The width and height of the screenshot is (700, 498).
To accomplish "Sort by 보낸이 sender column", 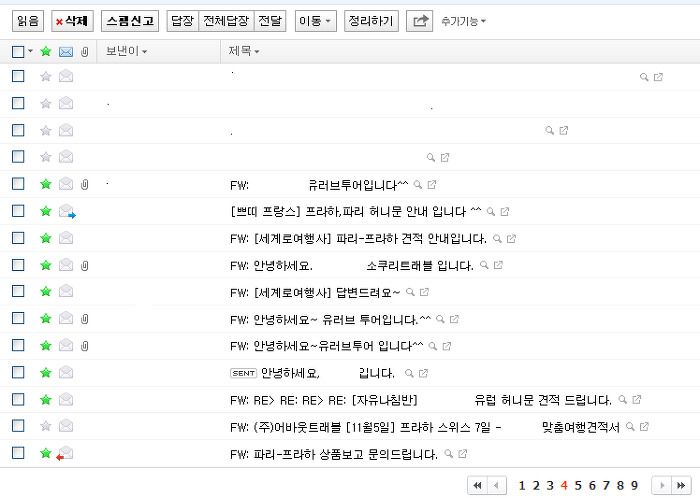I will click(x=126, y=51).
